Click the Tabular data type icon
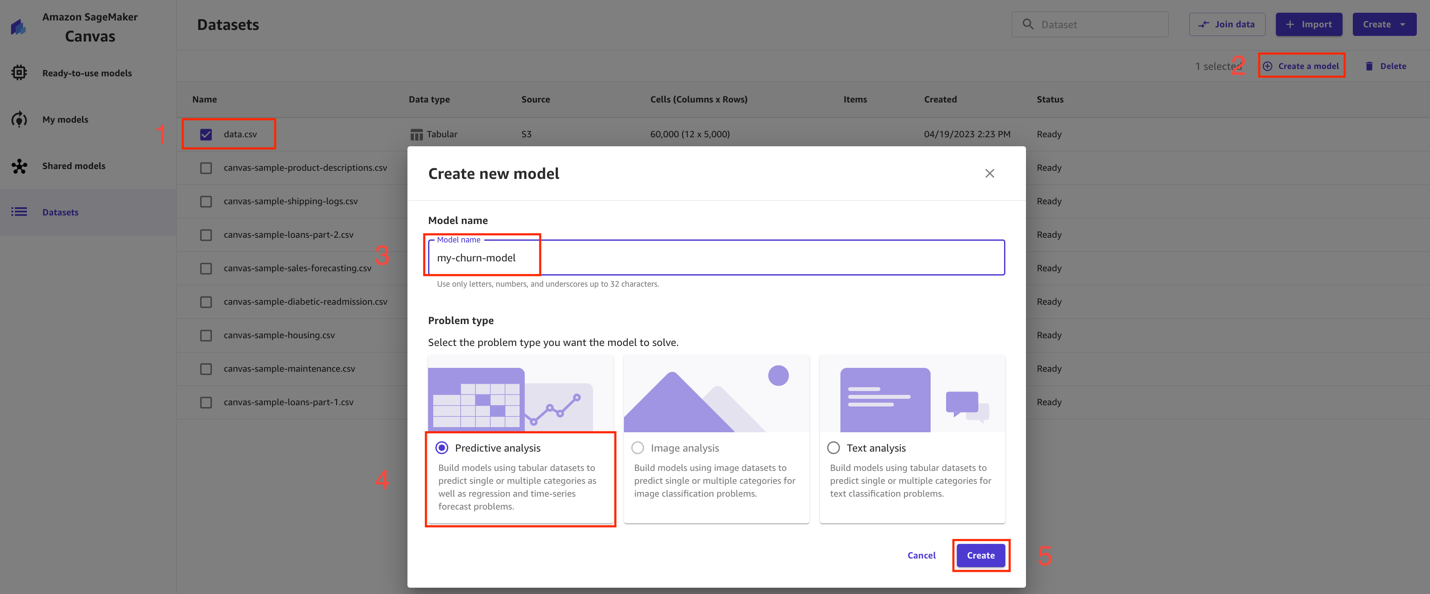 pos(416,134)
